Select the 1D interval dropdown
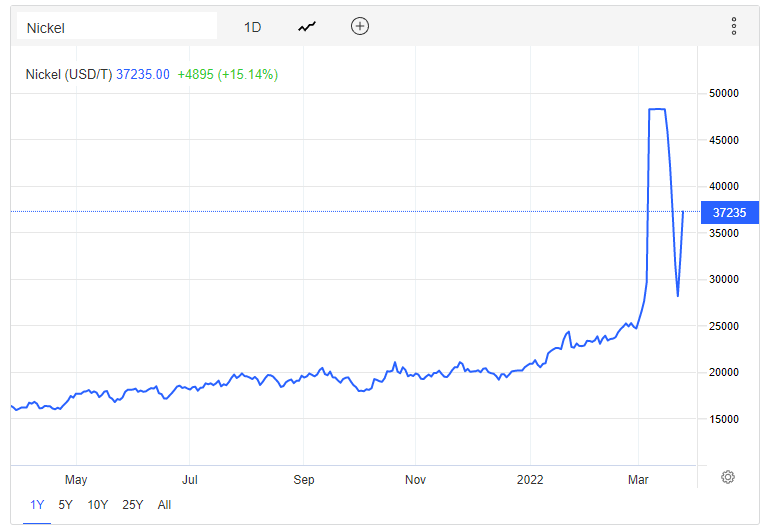This screenshot has width=771, height=532. [252, 27]
